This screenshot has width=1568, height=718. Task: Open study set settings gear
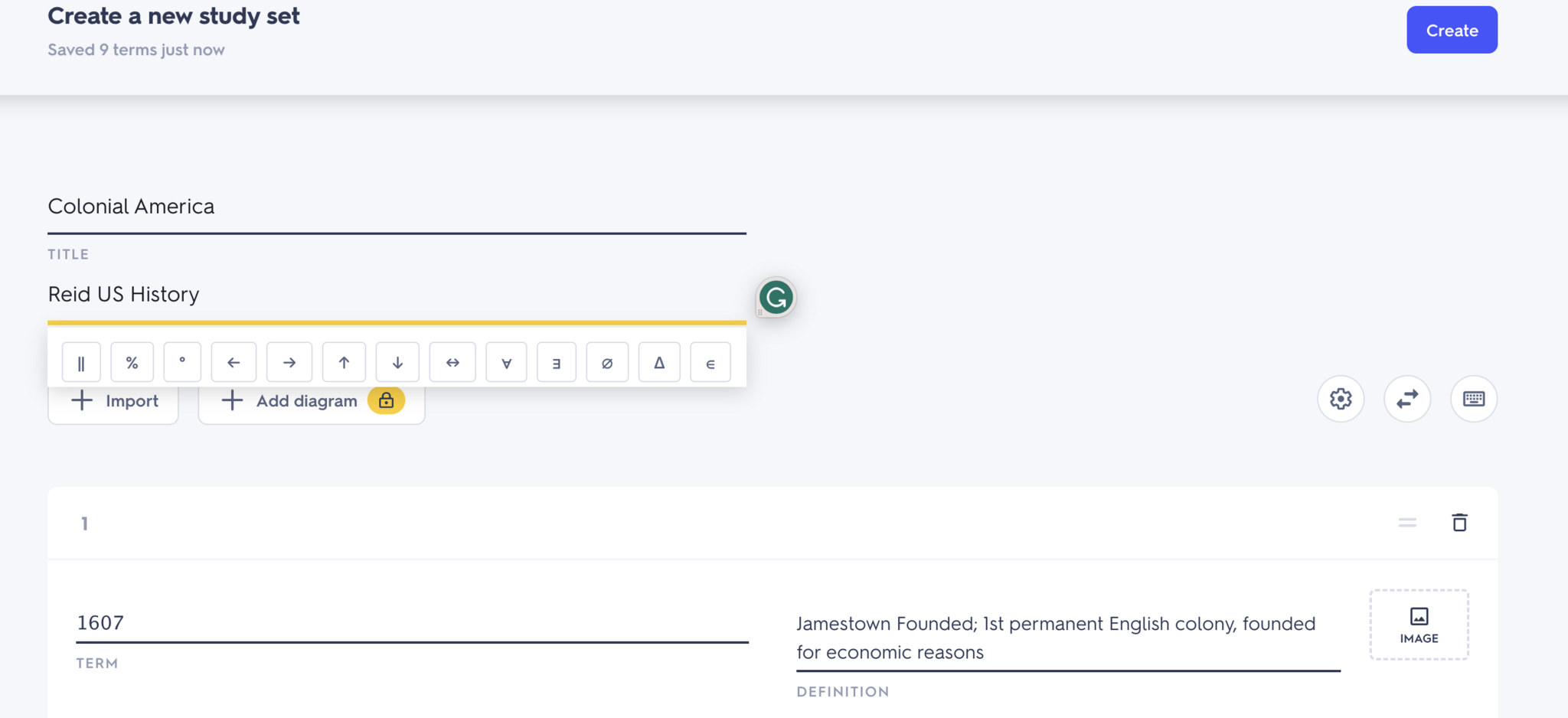tap(1341, 399)
